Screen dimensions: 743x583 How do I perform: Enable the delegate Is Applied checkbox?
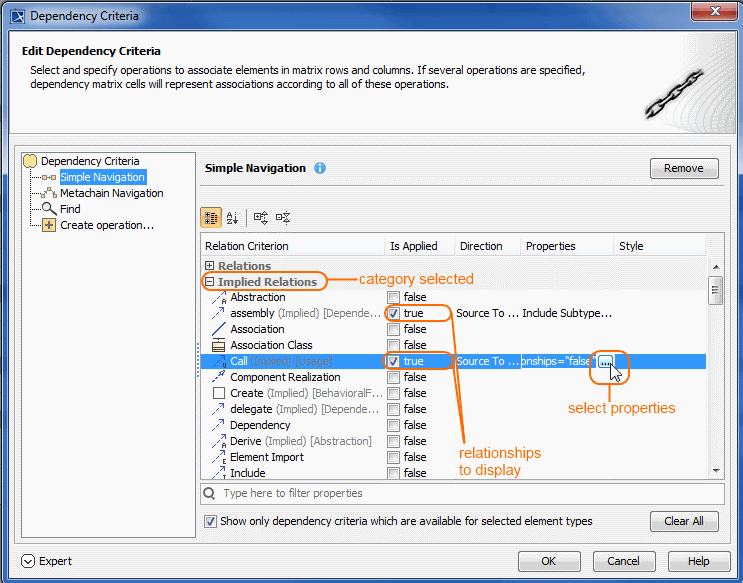point(393,409)
